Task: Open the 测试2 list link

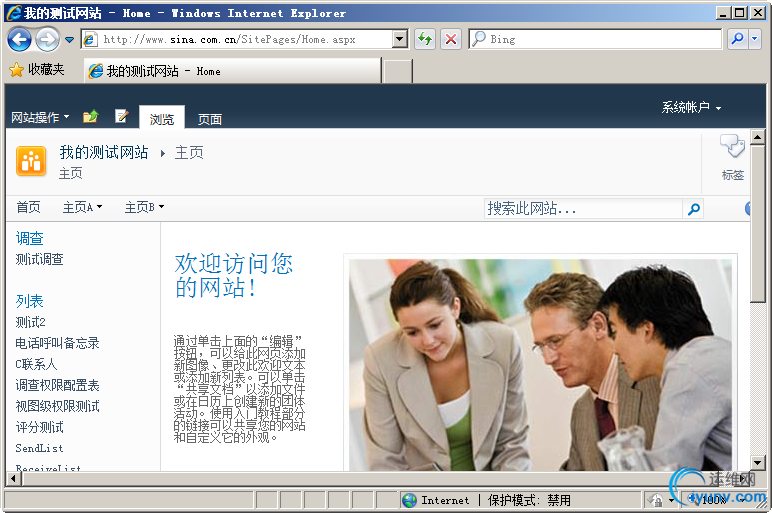Action: point(31,322)
